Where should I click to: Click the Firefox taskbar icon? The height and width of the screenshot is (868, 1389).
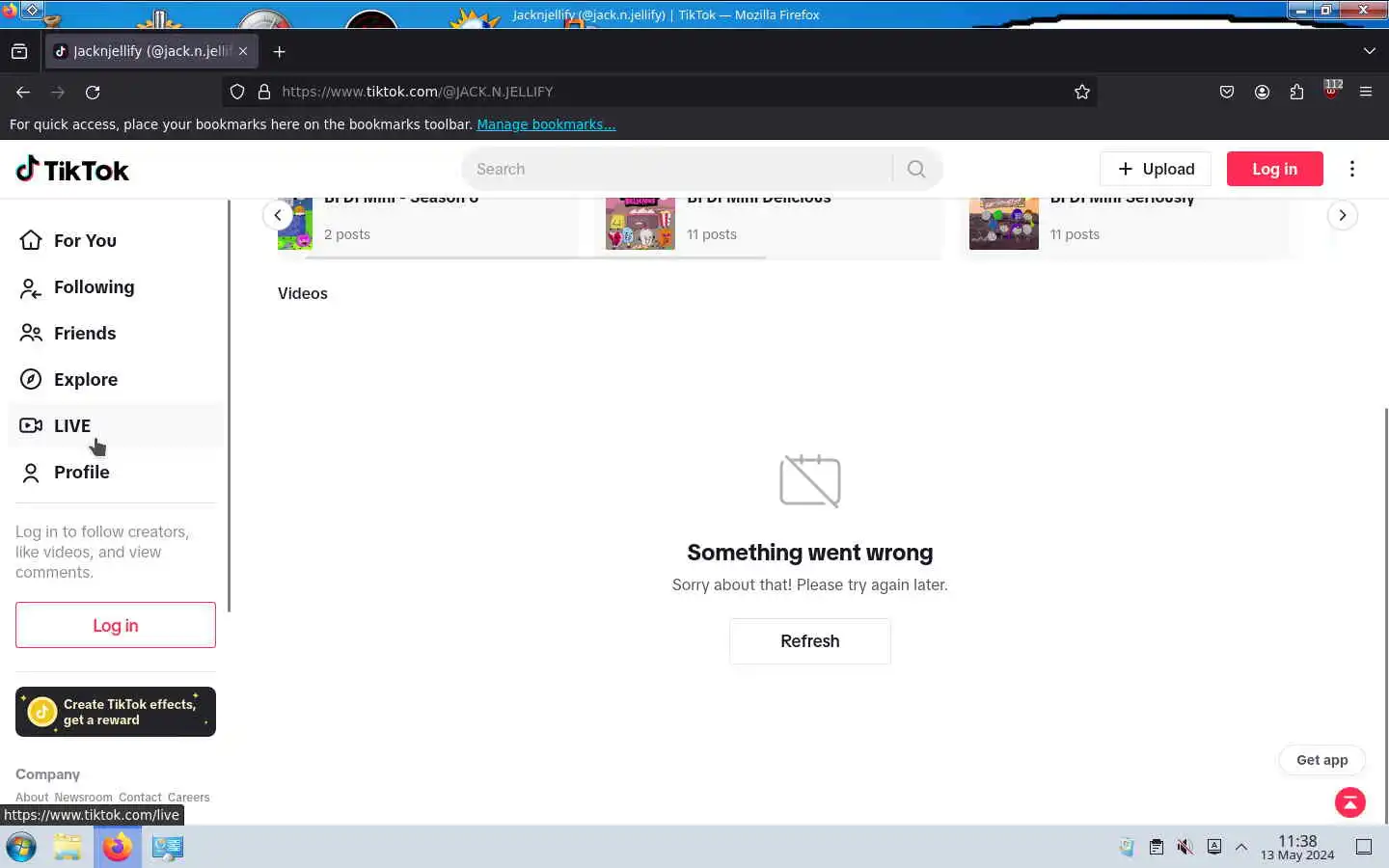tap(118, 847)
